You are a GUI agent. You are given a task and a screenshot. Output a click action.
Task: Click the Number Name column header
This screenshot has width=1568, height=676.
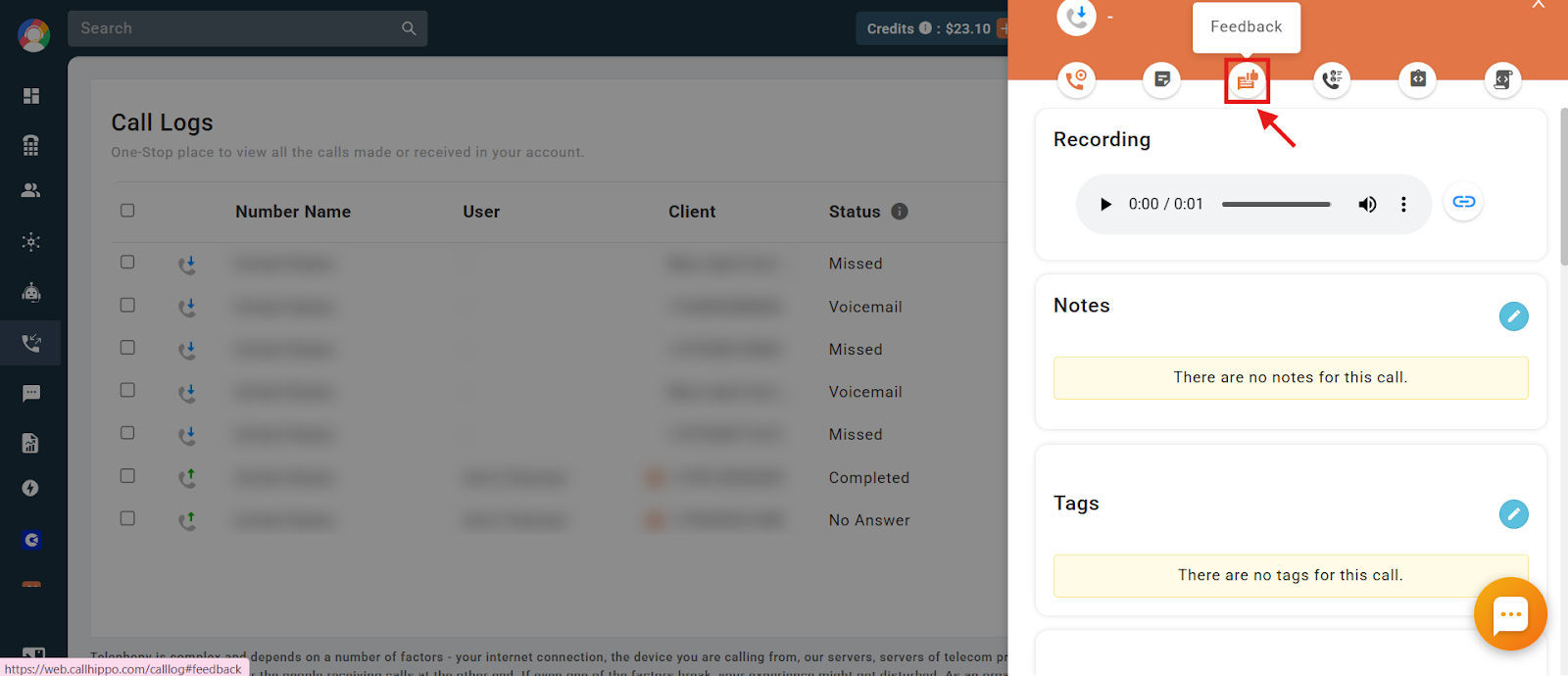point(293,212)
